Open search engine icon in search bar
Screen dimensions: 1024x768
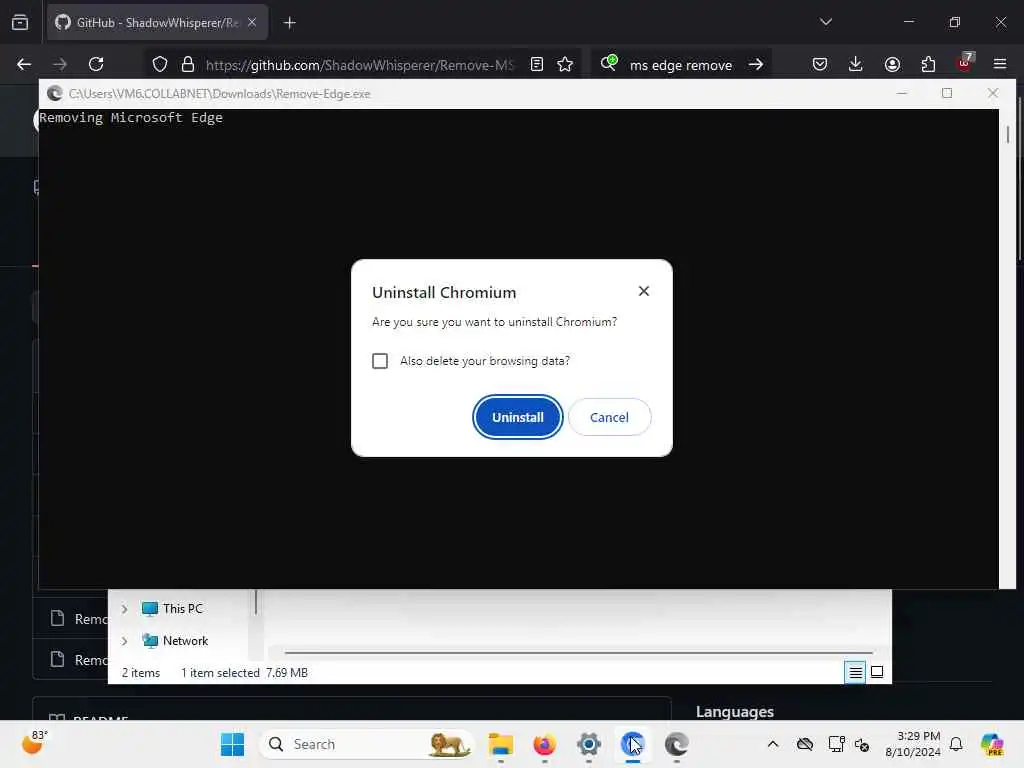click(609, 63)
